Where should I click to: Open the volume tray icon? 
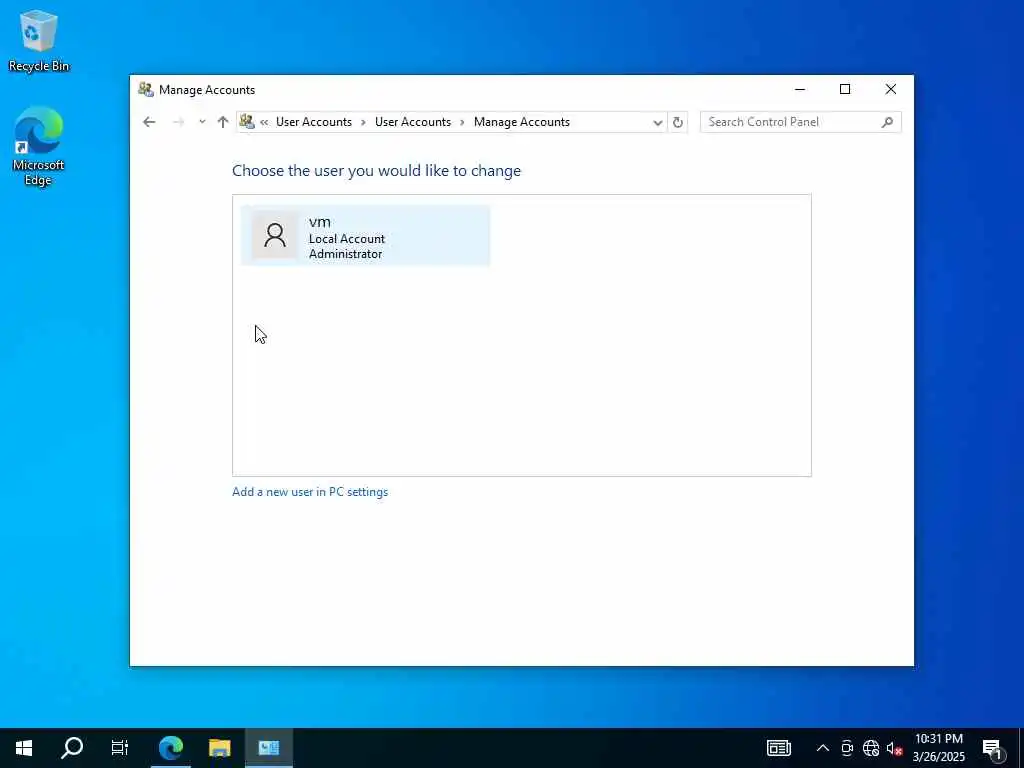coord(894,748)
